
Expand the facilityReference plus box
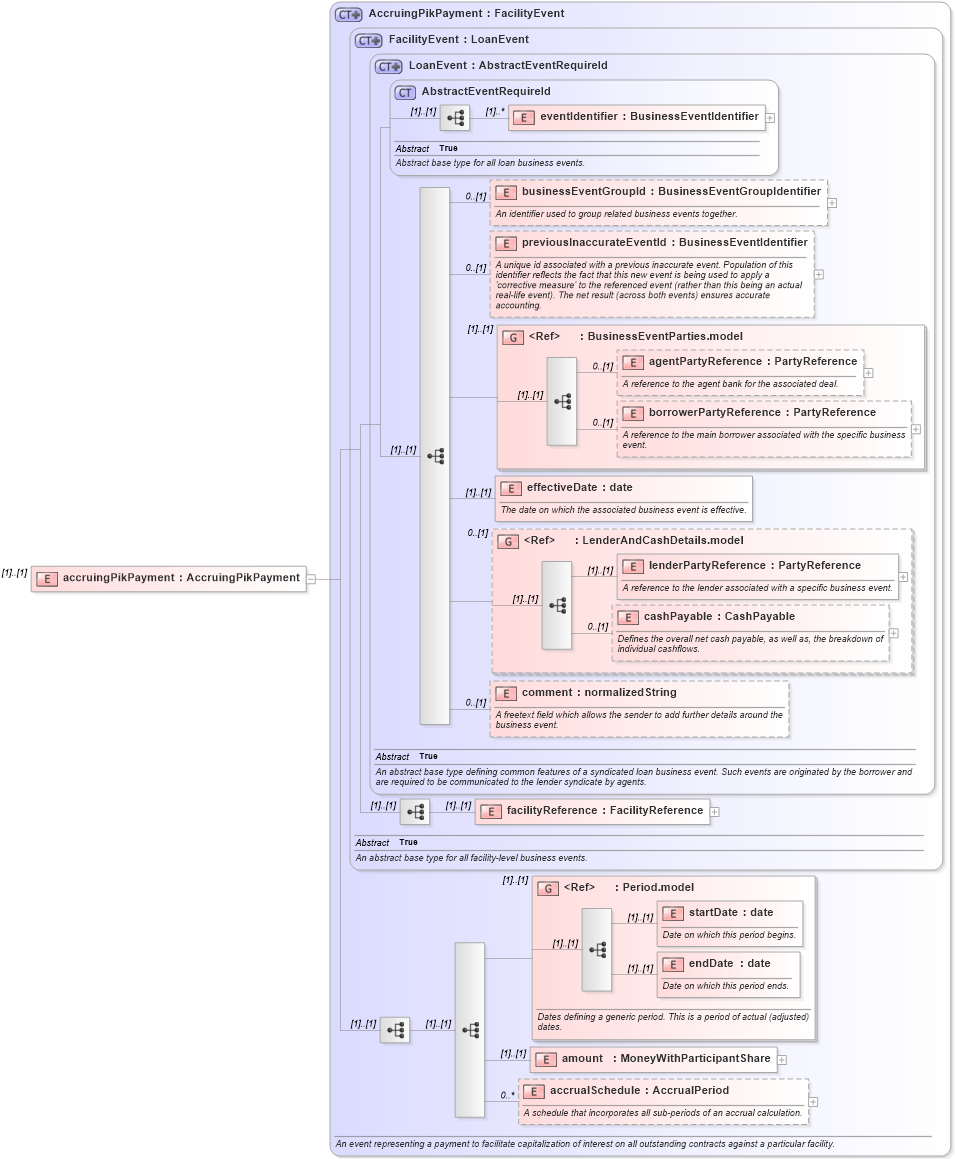(714, 811)
